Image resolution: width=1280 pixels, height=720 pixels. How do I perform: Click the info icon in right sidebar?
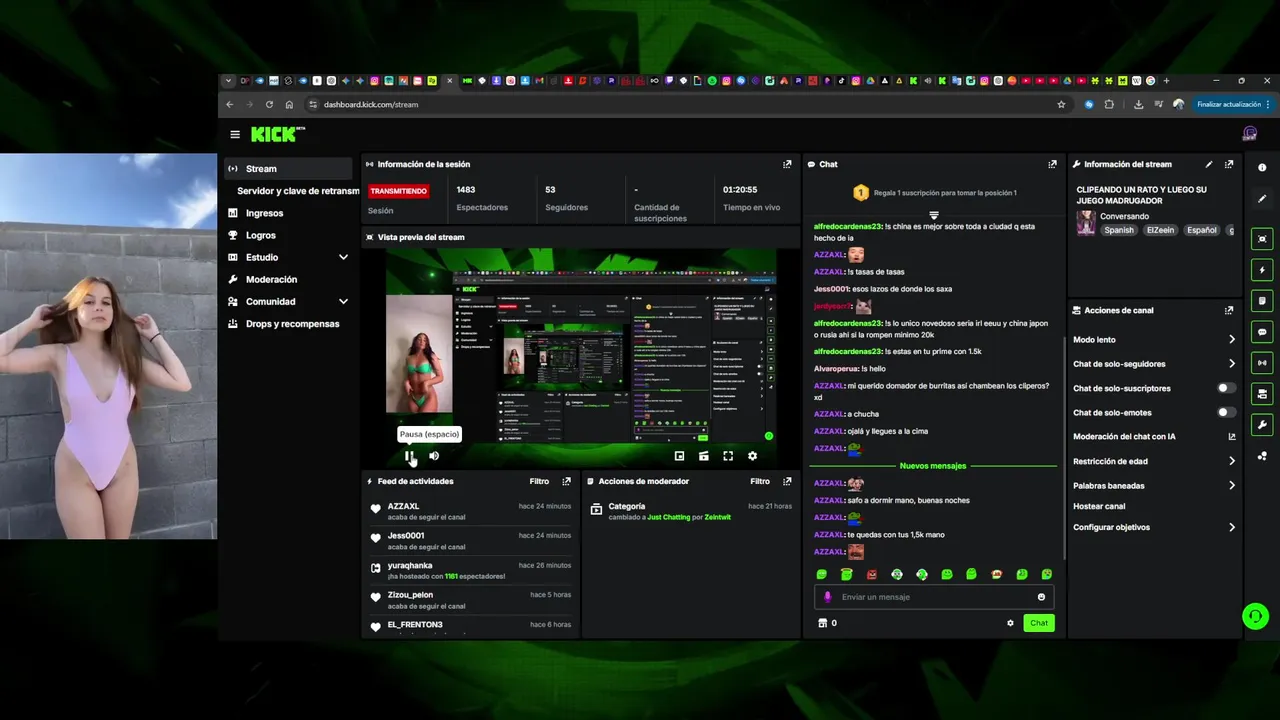pos(1262,168)
